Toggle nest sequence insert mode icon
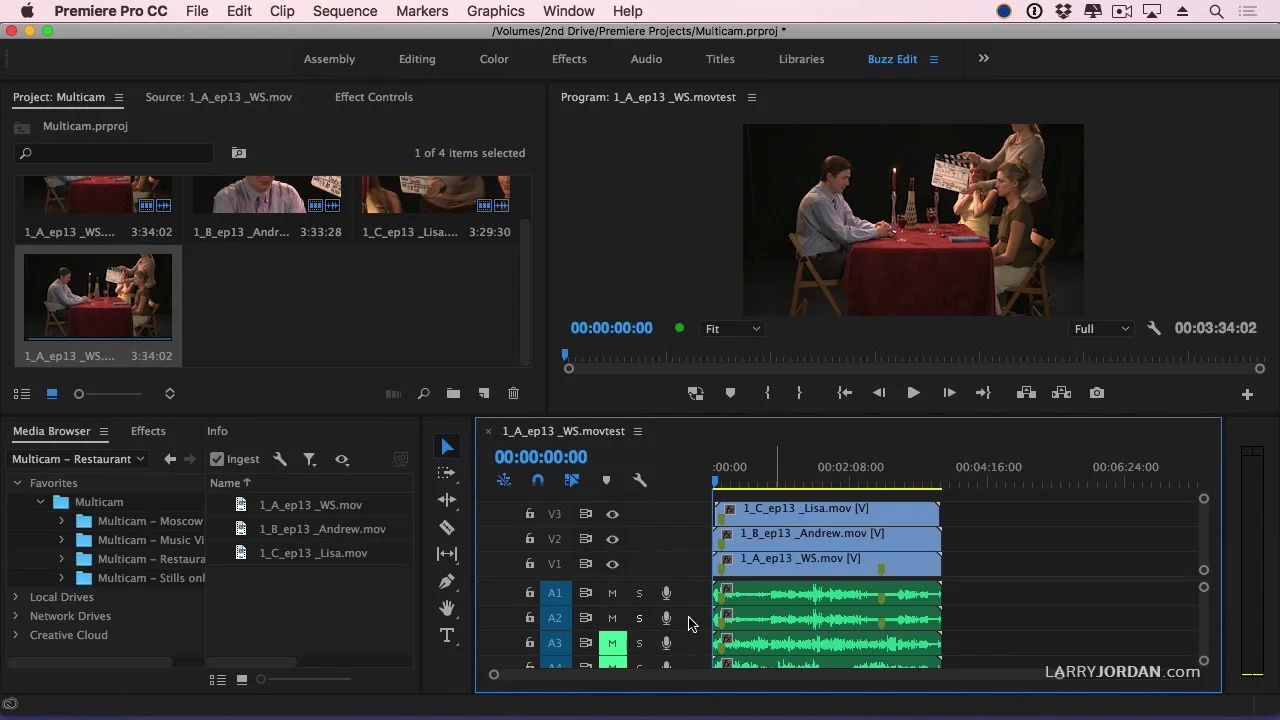Image resolution: width=1280 pixels, height=720 pixels. click(x=504, y=480)
